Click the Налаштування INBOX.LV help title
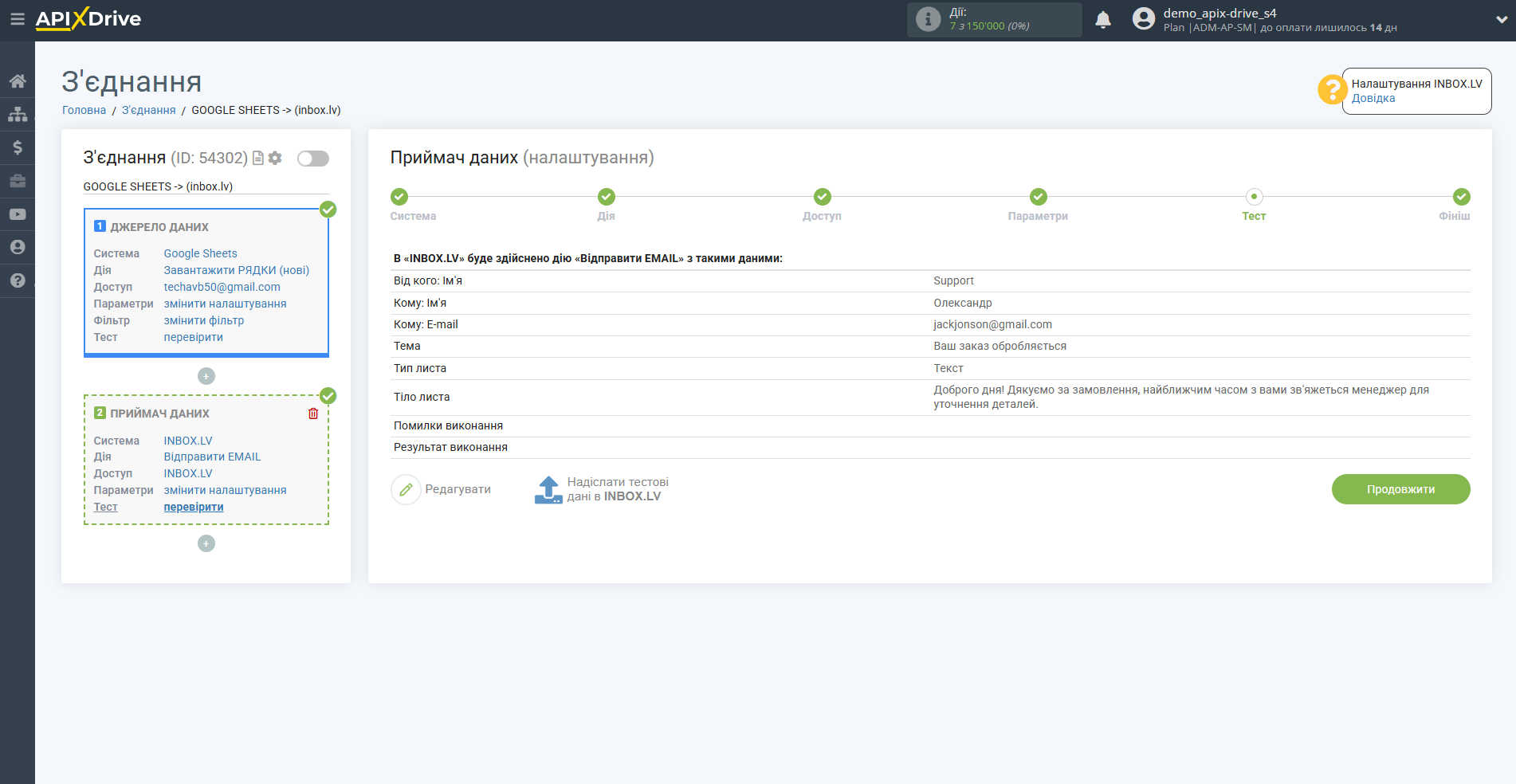 pyautogui.click(x=1416, y=84)
